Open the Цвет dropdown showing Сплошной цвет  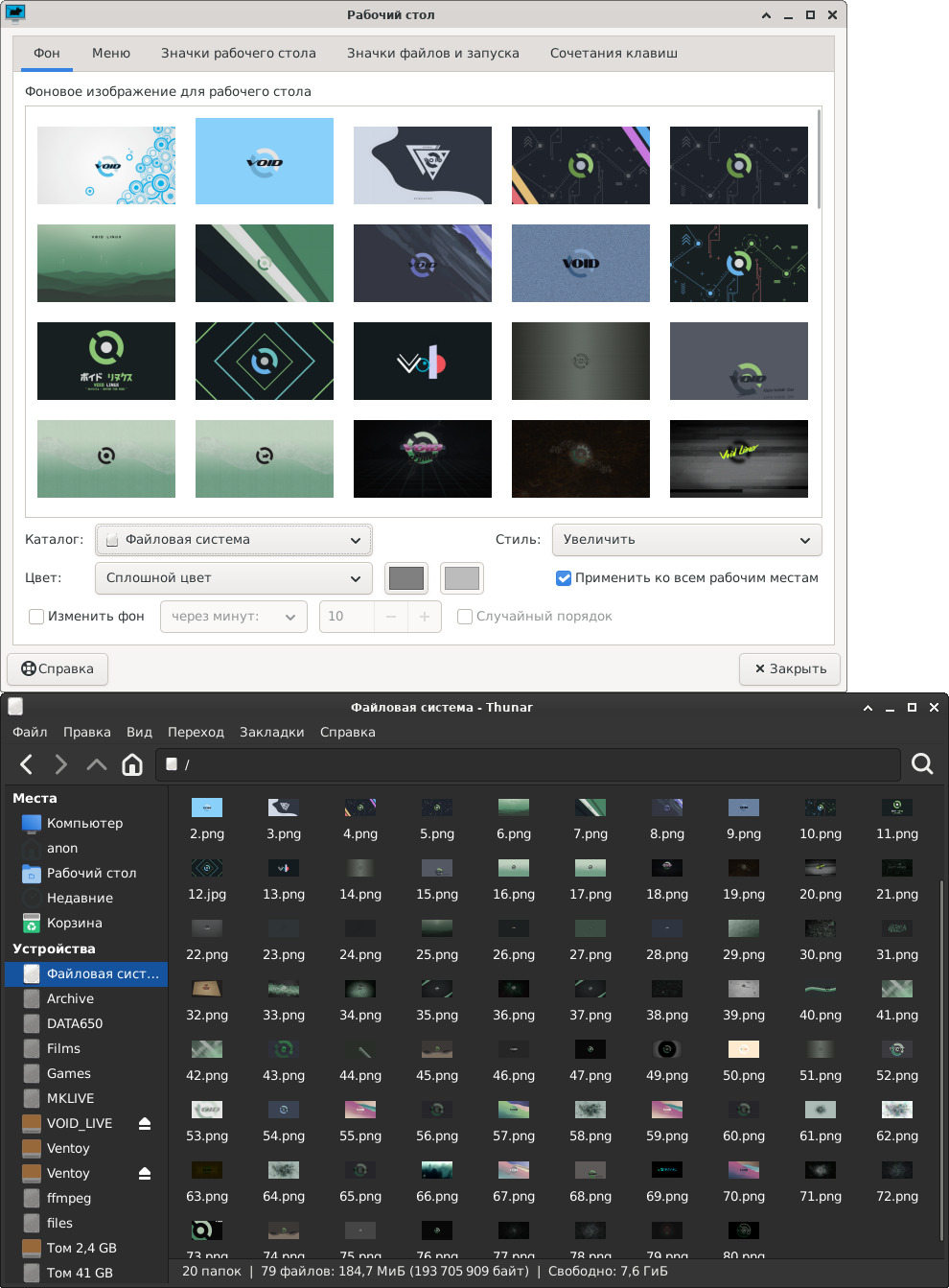coord(233,578)
